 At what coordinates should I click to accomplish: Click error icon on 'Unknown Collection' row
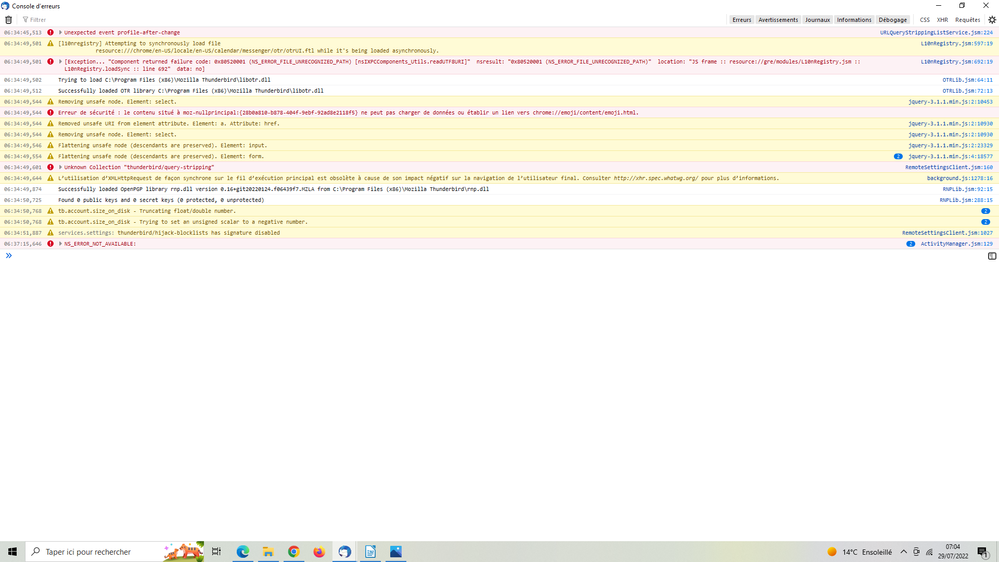(x=50, y=167)
